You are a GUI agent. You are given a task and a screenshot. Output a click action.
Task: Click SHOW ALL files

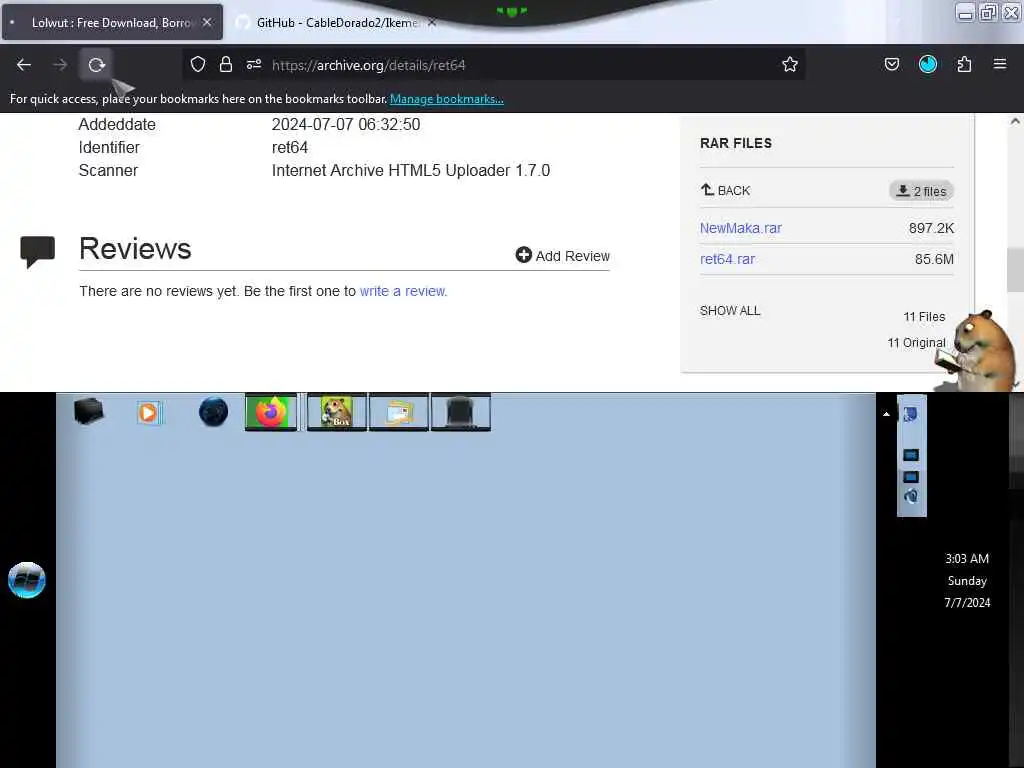tap(730, 311)
